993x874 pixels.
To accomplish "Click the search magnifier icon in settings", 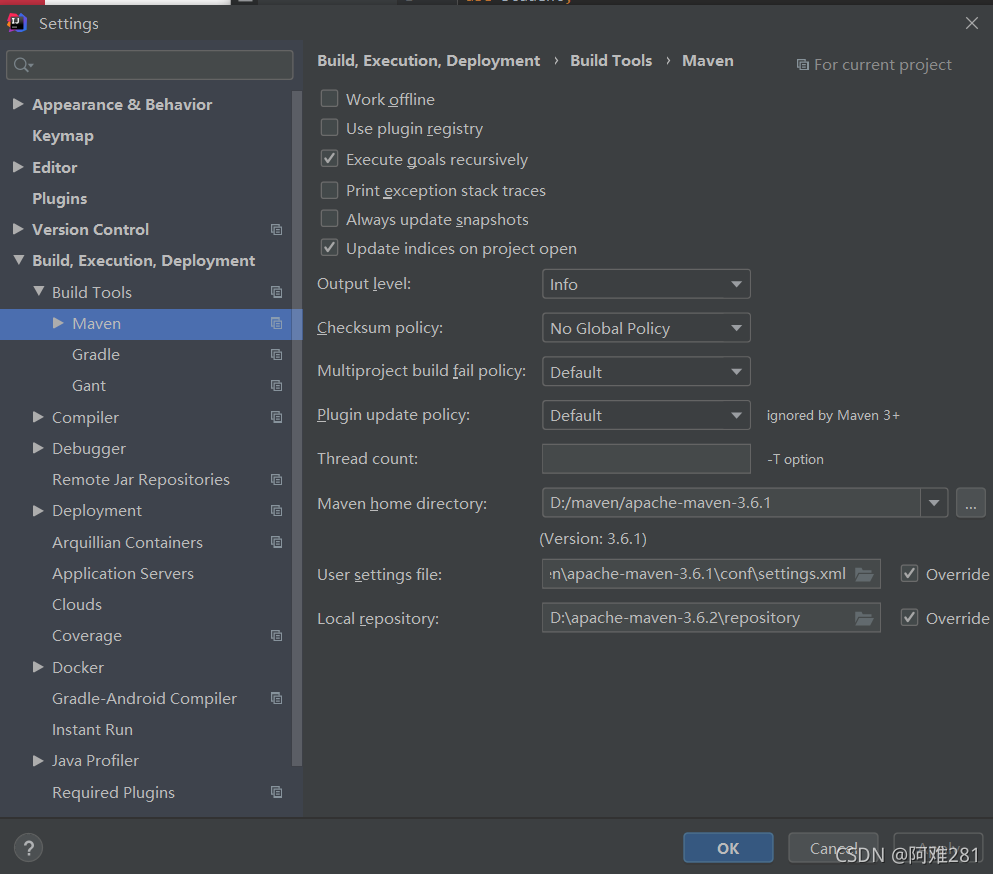I will [x=23, y=65].
